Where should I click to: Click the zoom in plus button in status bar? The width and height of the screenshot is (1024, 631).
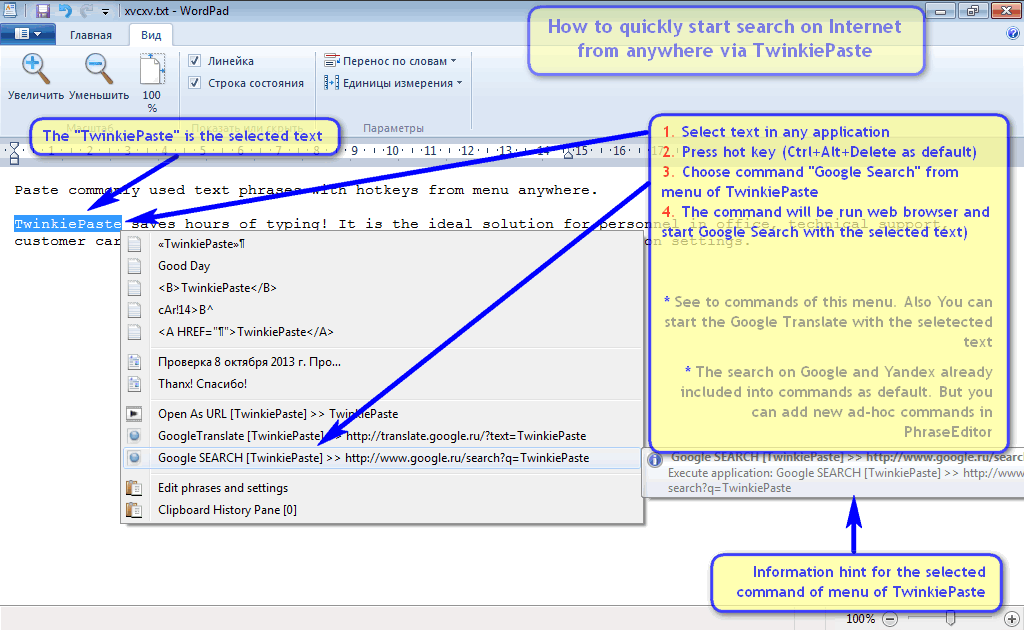[1012, 619]
